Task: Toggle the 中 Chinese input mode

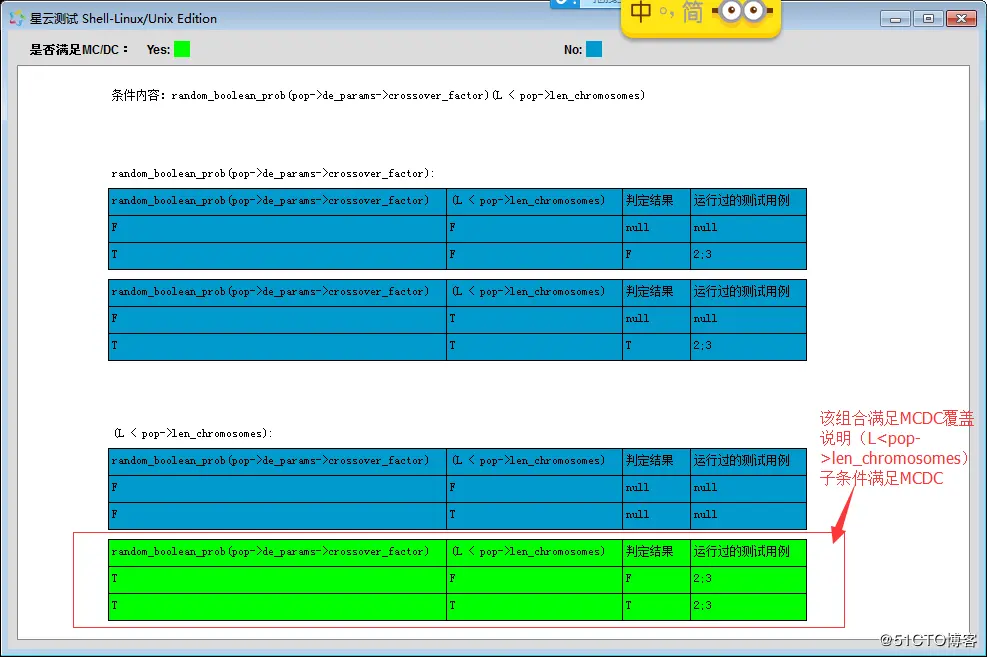Action: coord(641,11)
